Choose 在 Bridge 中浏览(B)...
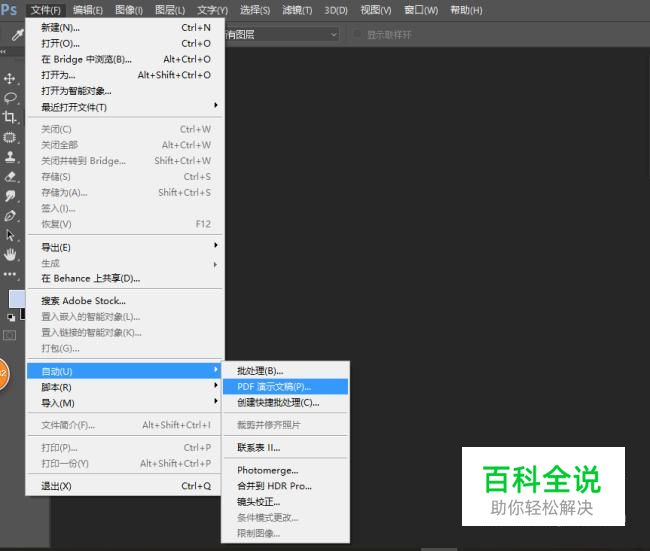 tap(124, 59)
